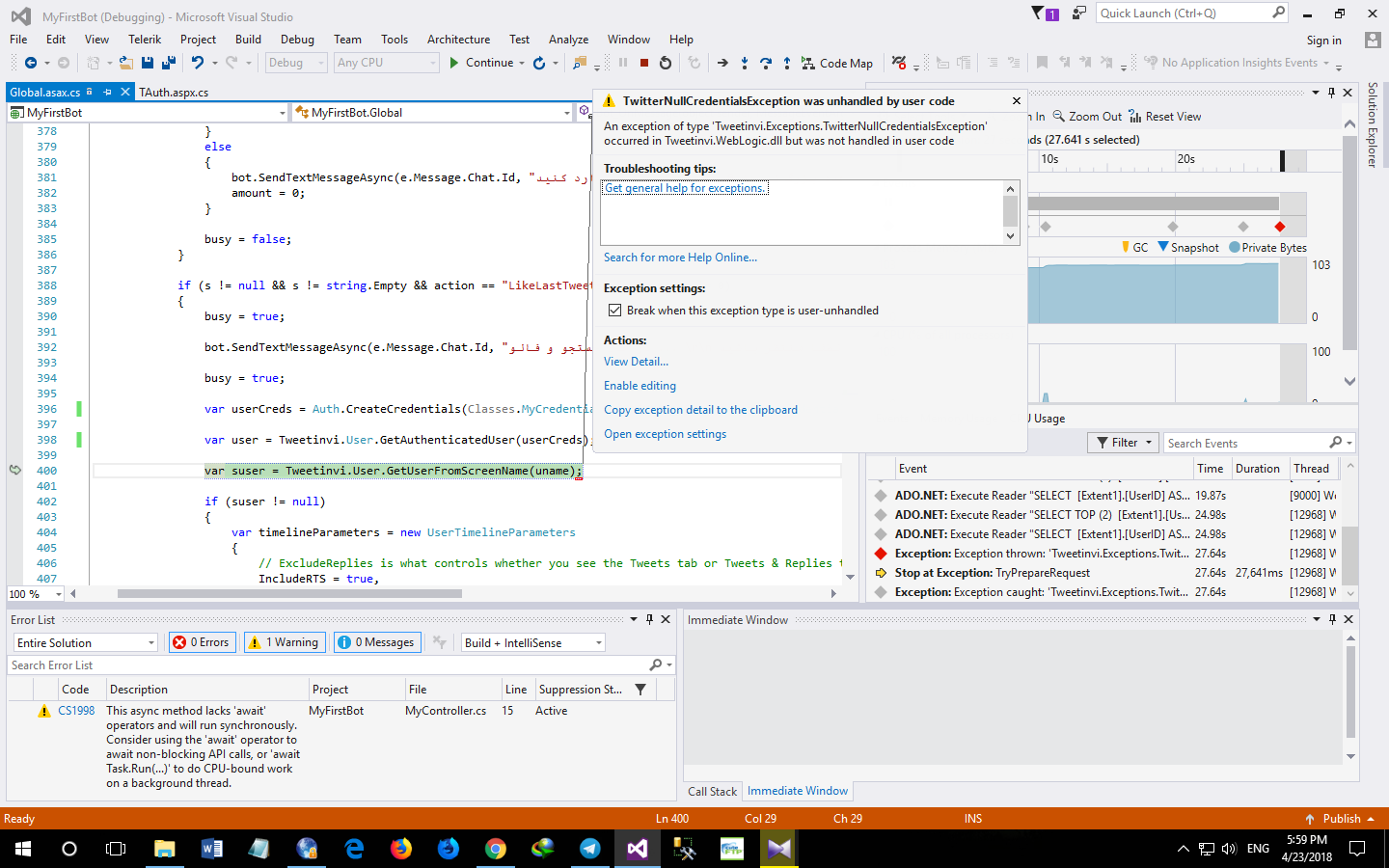Click the Step Into debugging icon

click(745, 63)
